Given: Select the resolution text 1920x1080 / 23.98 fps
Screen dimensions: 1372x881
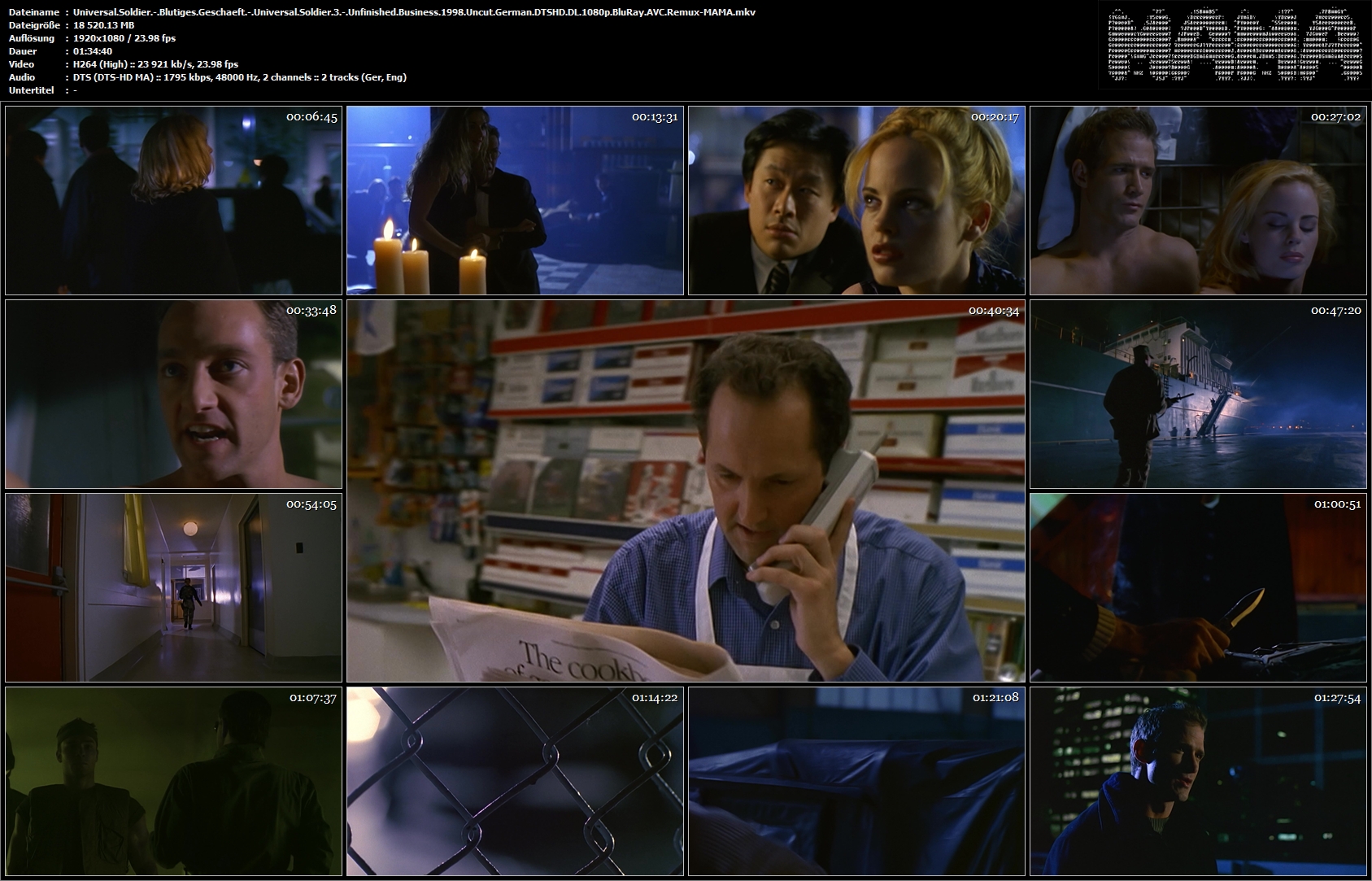Looking at the screenshot, I should 124,38.
